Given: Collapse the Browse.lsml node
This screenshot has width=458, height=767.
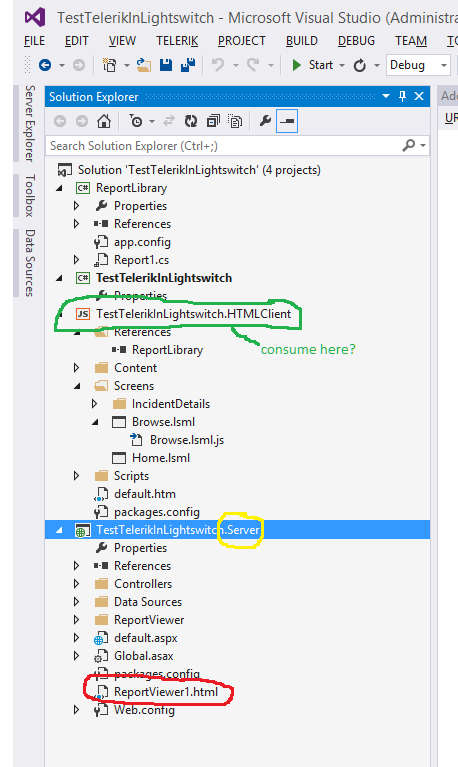Looking at the screenshot, I should pos(95,422).
